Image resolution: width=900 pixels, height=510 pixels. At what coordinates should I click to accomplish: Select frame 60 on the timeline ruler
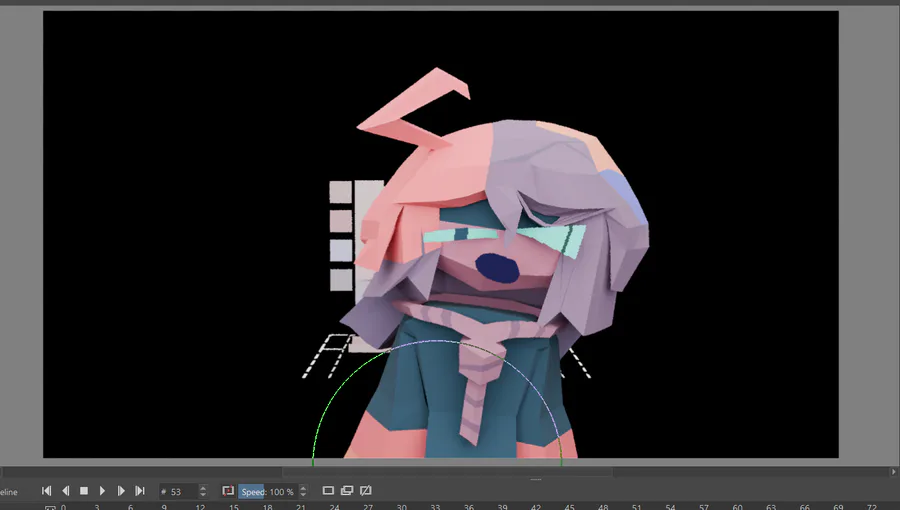coord(738,507)
